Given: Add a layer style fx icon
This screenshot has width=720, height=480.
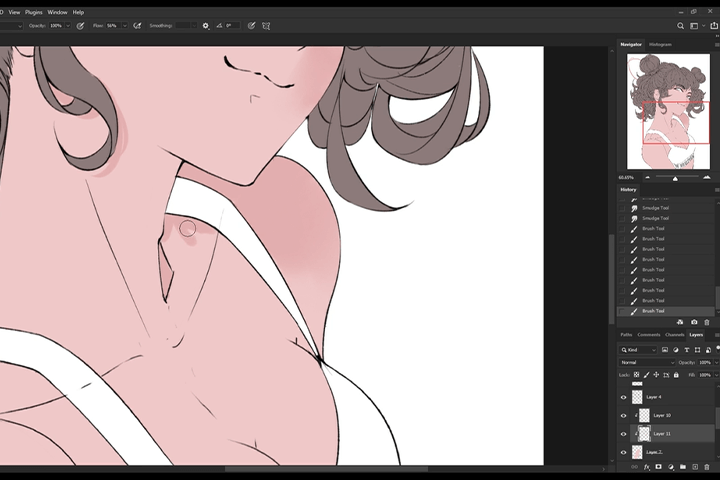Looking at the screenshot, I should (x=647, y=467).
